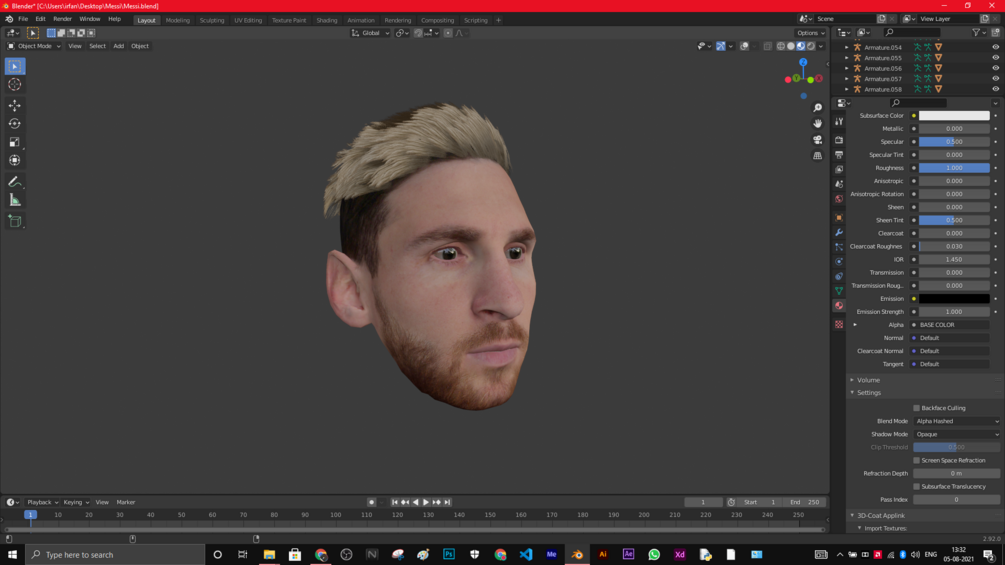Switch to Rendered shading mode

811,46
